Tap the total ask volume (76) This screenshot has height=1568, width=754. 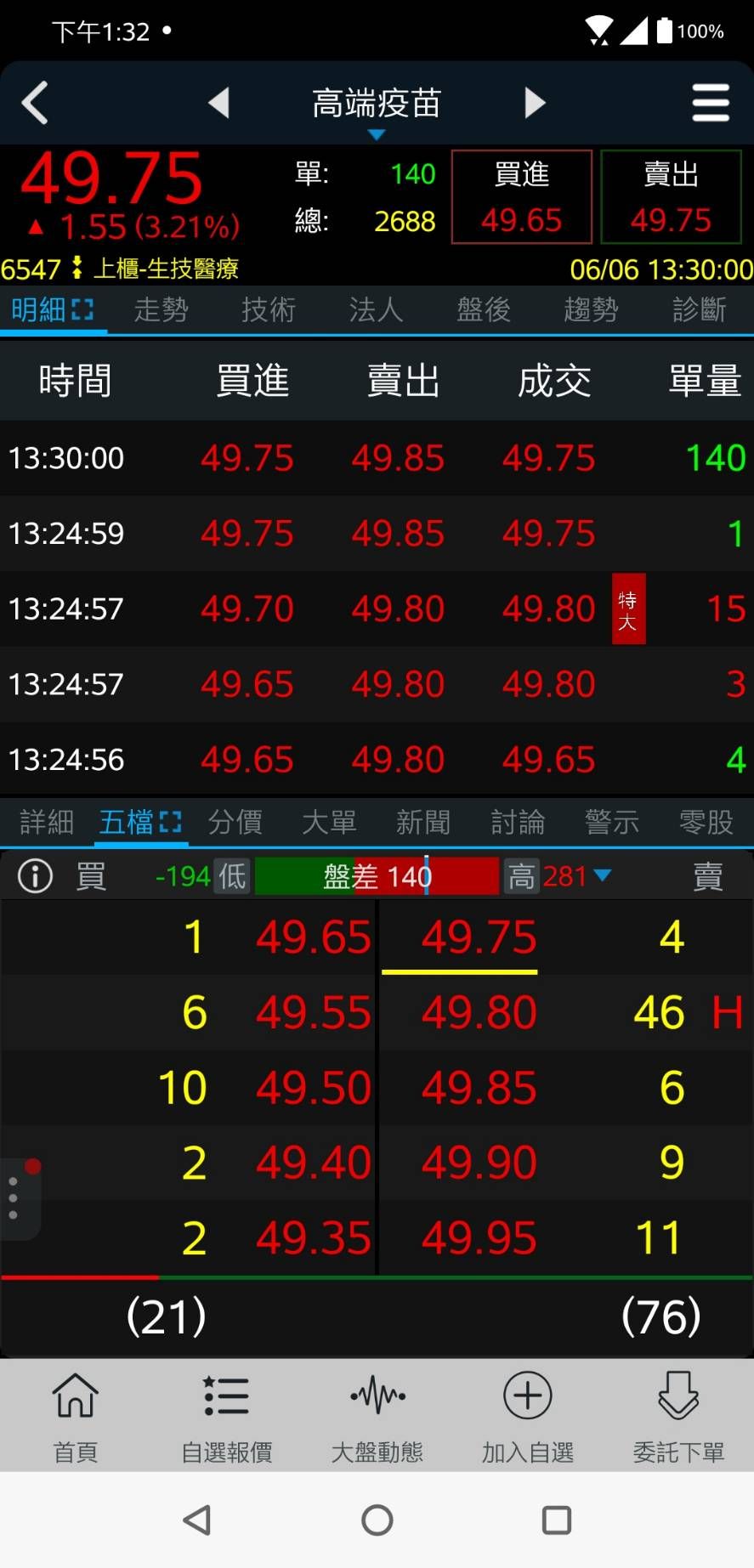point(661,1316)
